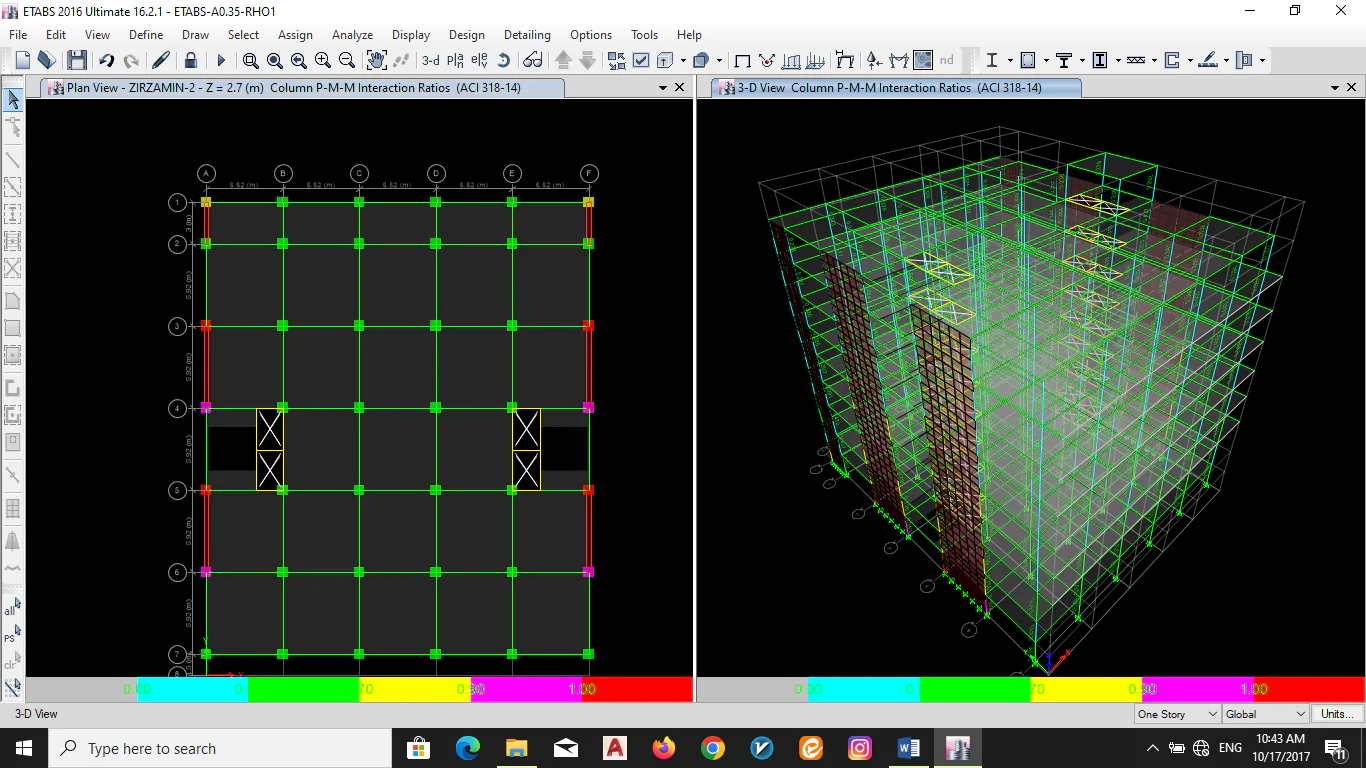This screenshot has height=768, width=1366.
Task: Click the Units... button
Action: [1337, 714]
